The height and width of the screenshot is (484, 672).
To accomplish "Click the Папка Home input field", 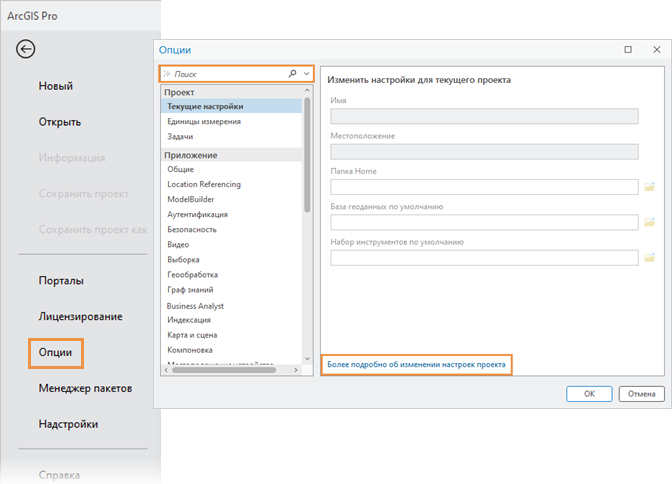I will 484,187.
